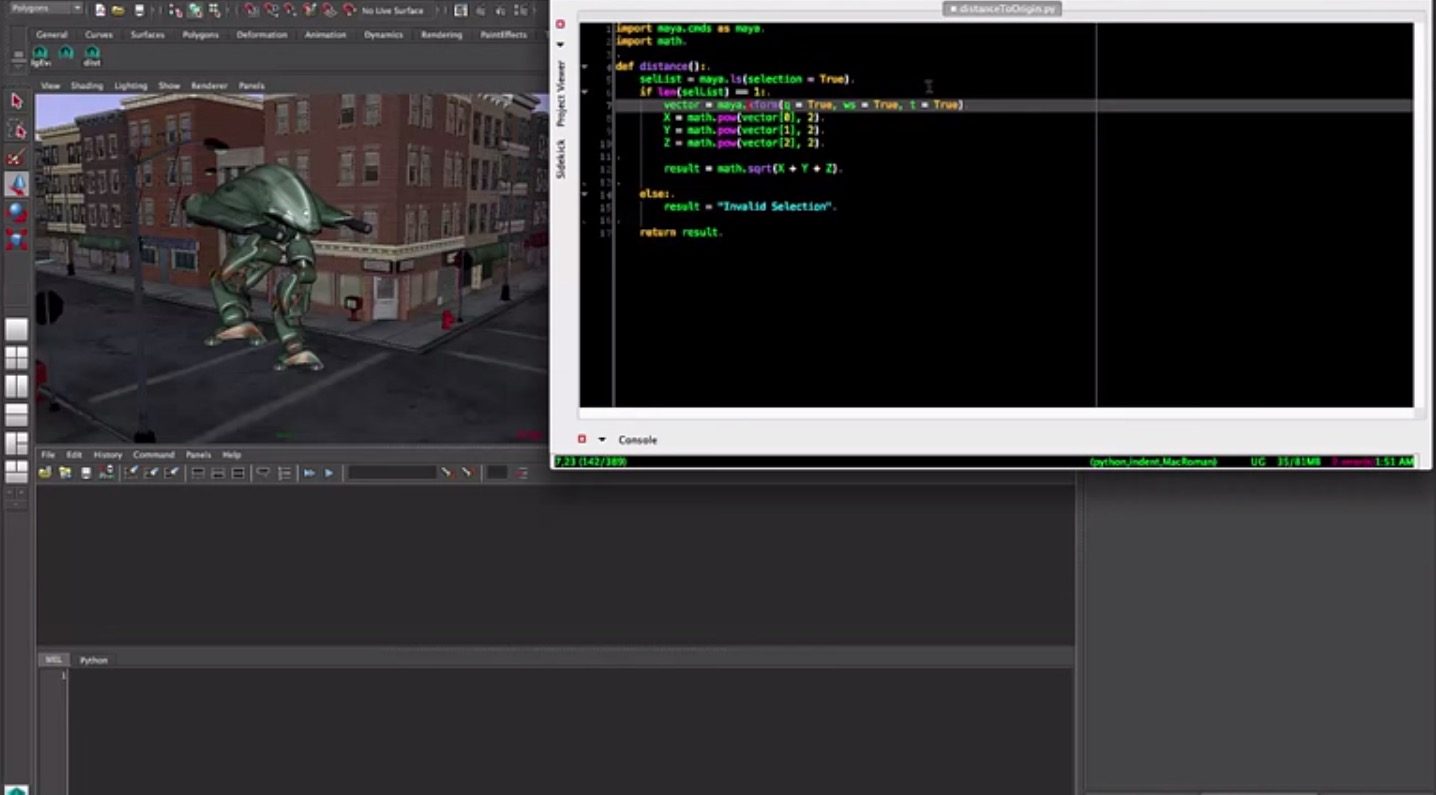This screenshot has height=795, width=1436.
Task: Open Script Editor Help menu
Action: [231, 455]
